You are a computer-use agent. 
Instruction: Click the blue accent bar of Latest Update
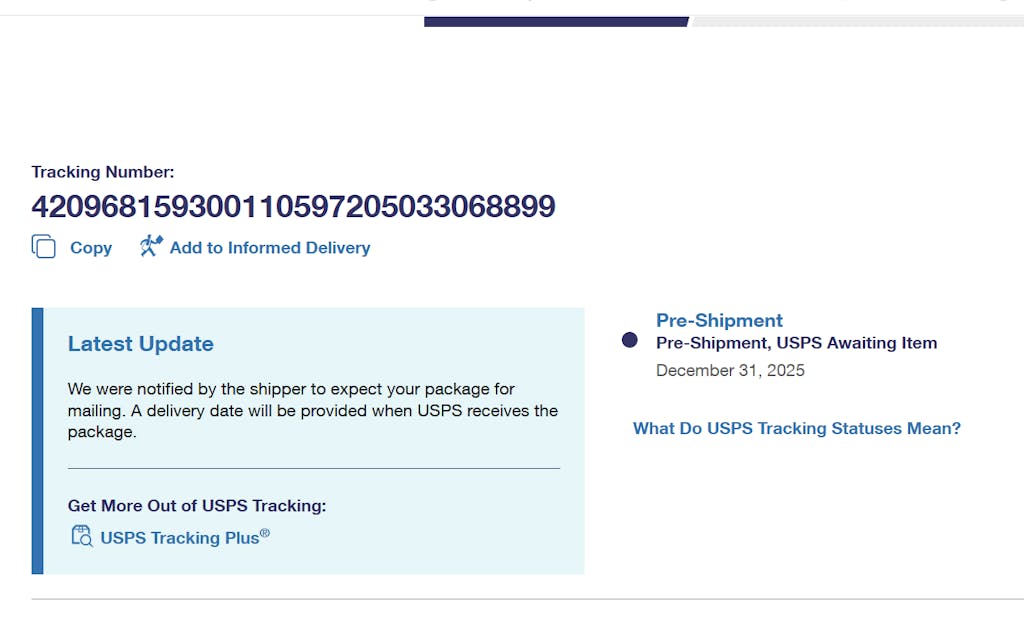click(x=37, y=441)
